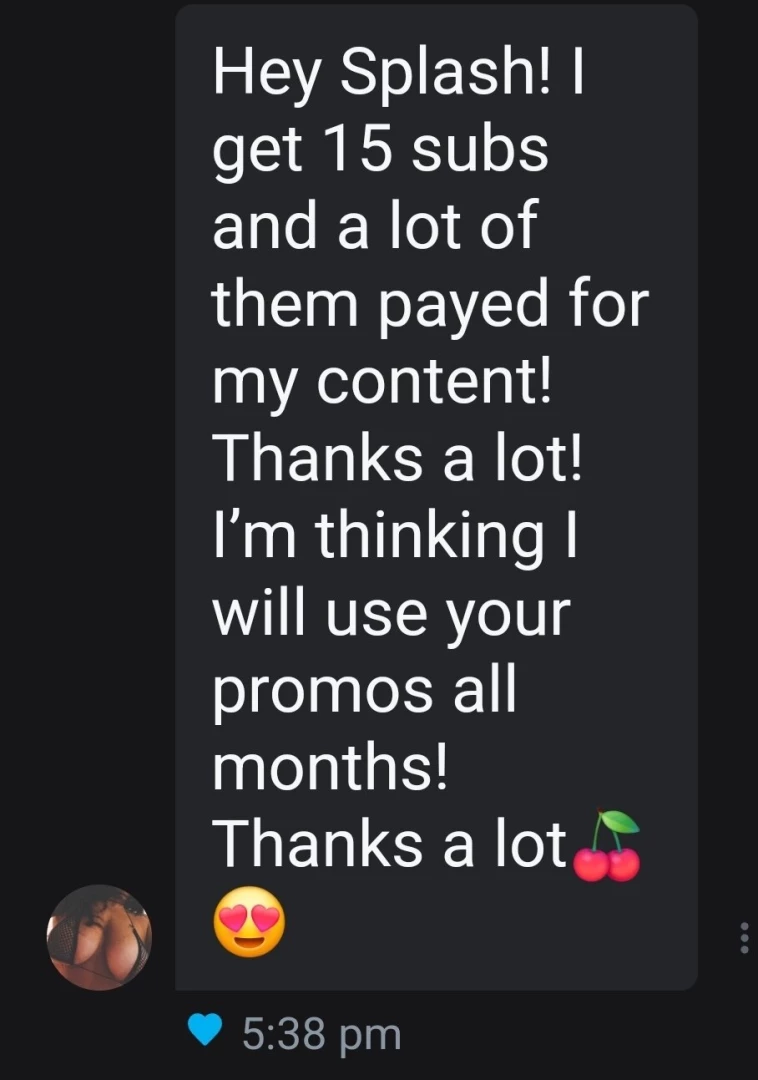Click the 5:38 pm timestamp

click(x=321, y=1033)
